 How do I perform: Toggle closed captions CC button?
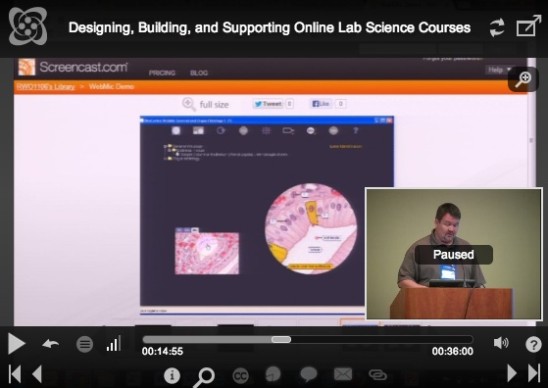pos(240,376)
